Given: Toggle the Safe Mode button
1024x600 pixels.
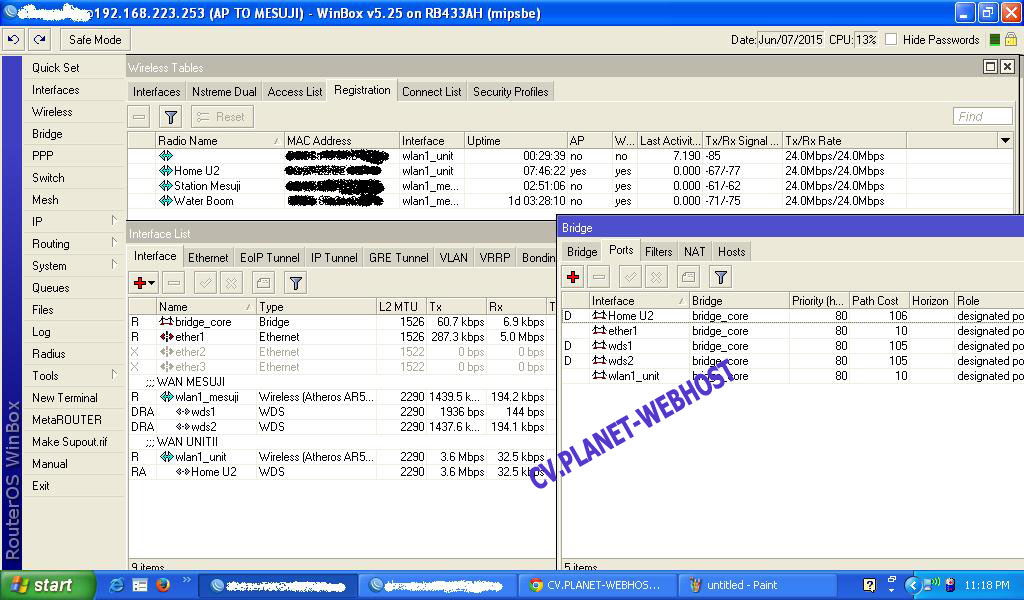Looking at the screenshot, I should (x=95, y=40).
